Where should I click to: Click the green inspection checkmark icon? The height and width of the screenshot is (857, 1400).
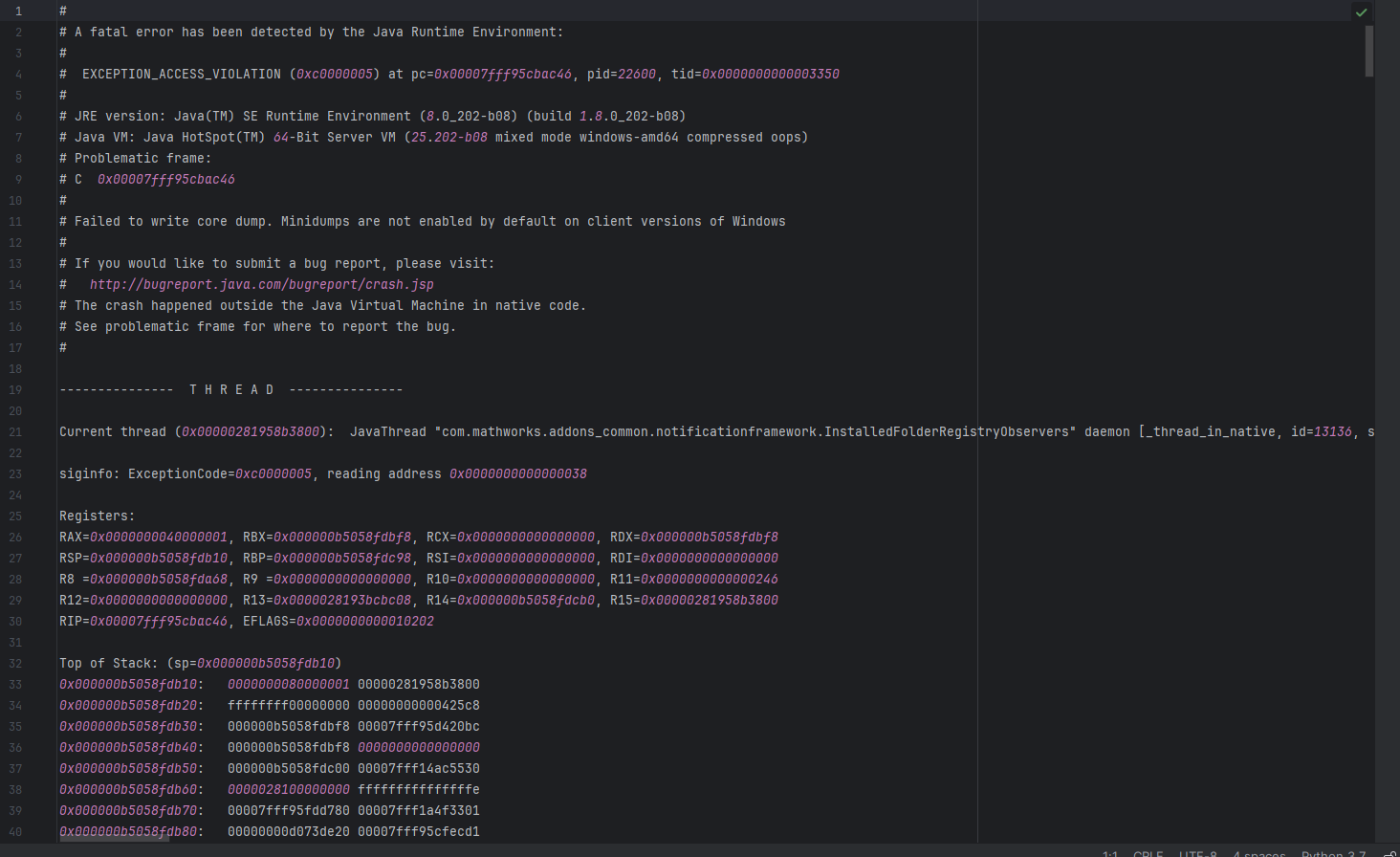[1361, 12]
